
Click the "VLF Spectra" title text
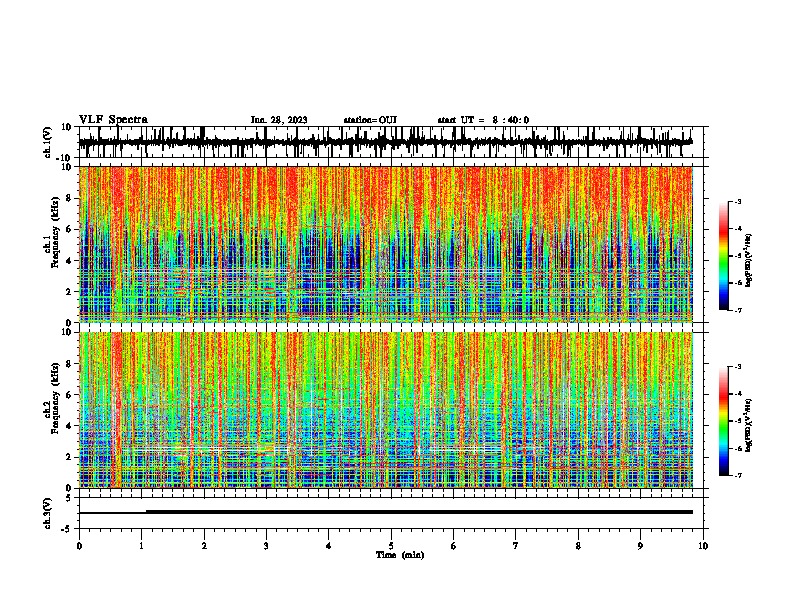113,120
